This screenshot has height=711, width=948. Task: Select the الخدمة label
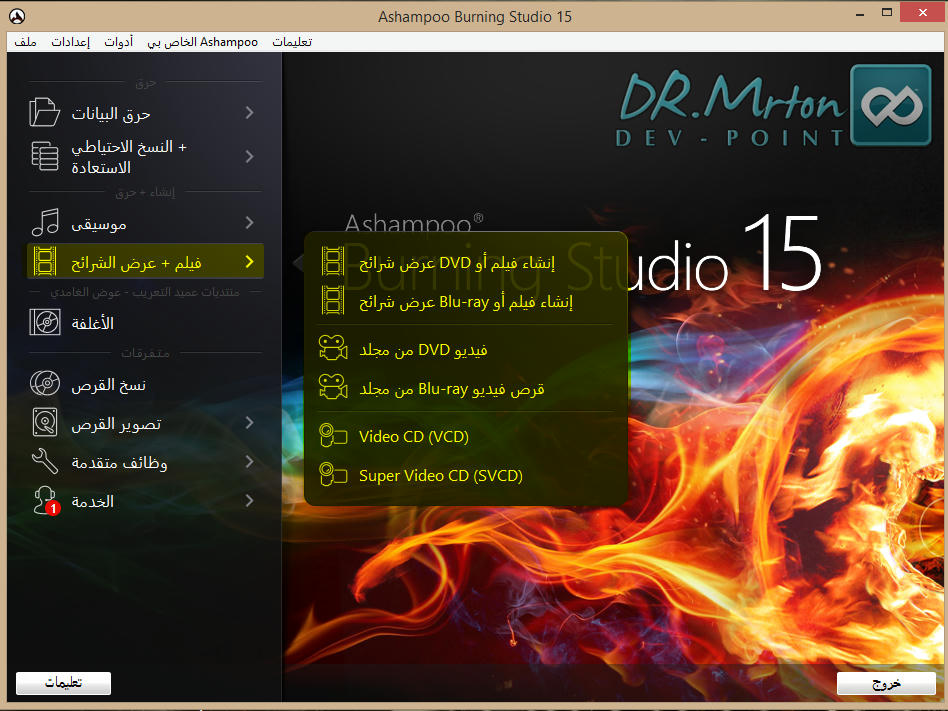pos(93,501)
